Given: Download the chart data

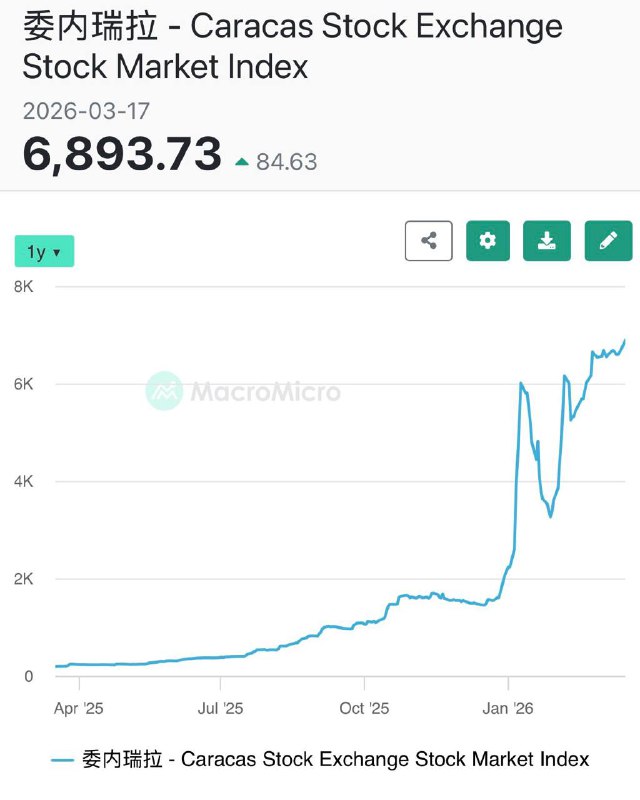Looking at the screenshot, I should 547,241.
